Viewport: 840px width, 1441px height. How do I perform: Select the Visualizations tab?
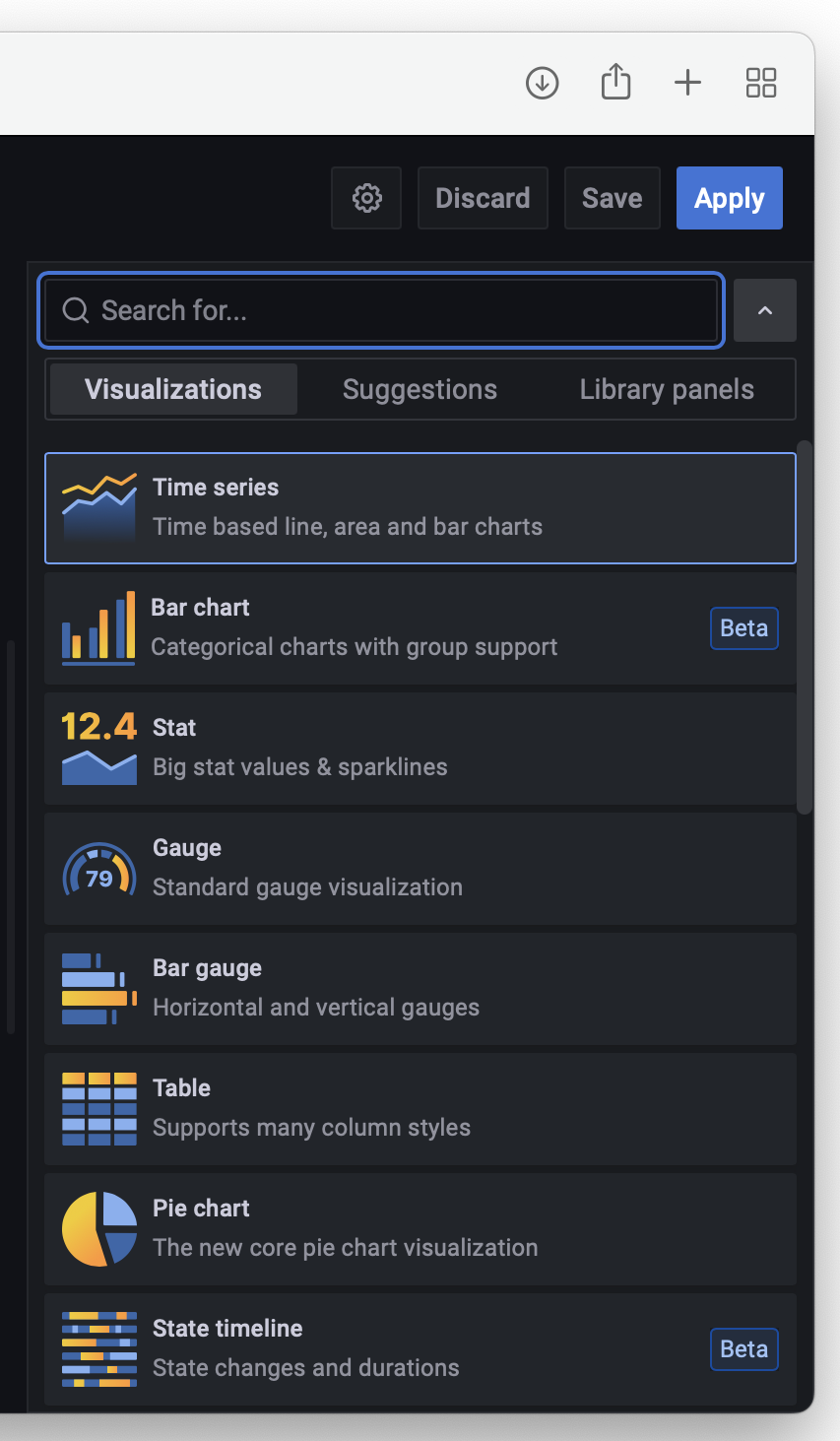tap(173, 389)
